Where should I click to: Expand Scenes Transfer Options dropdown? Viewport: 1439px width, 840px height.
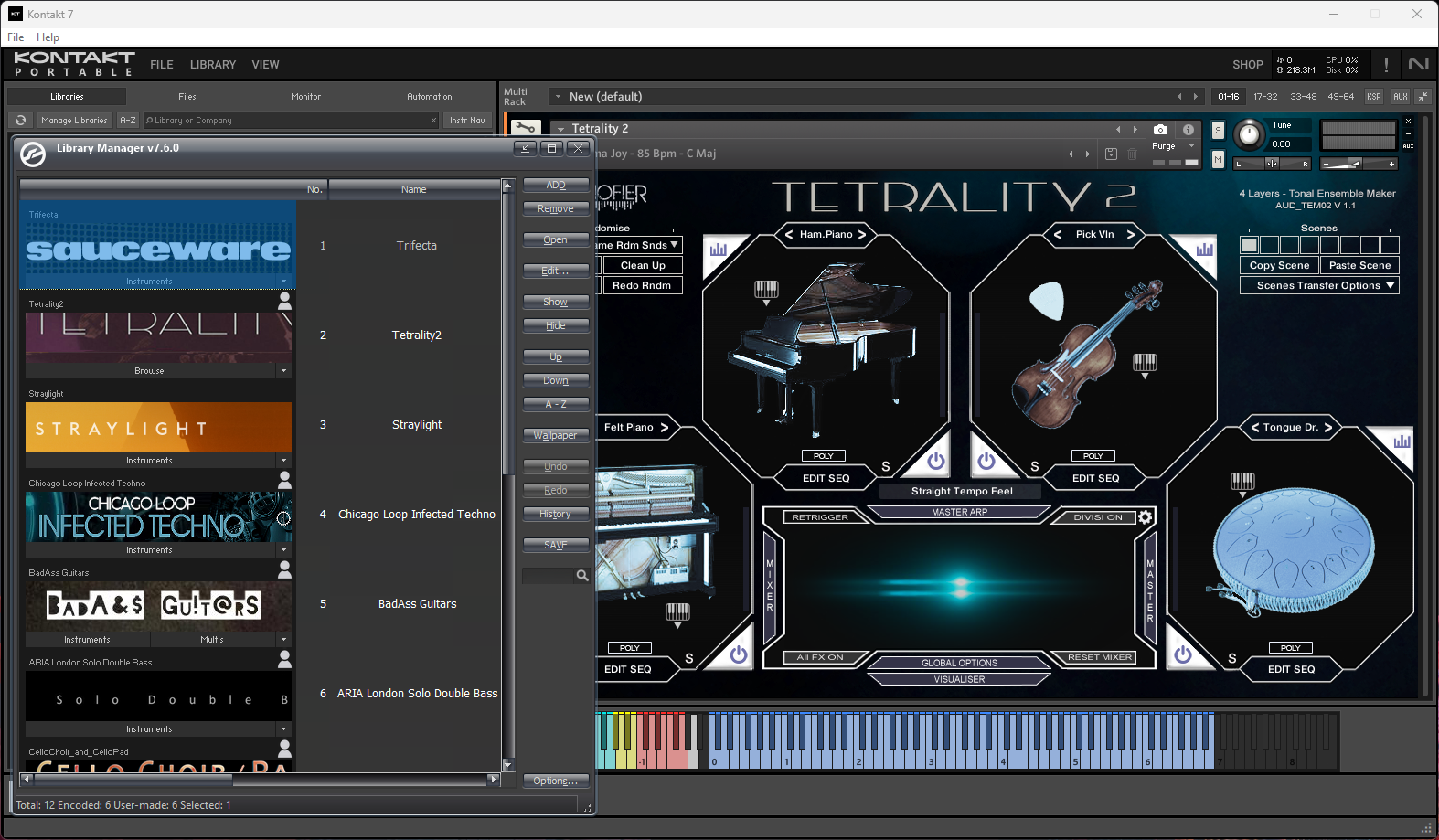pyautogui.click(x=1319, y=285)
